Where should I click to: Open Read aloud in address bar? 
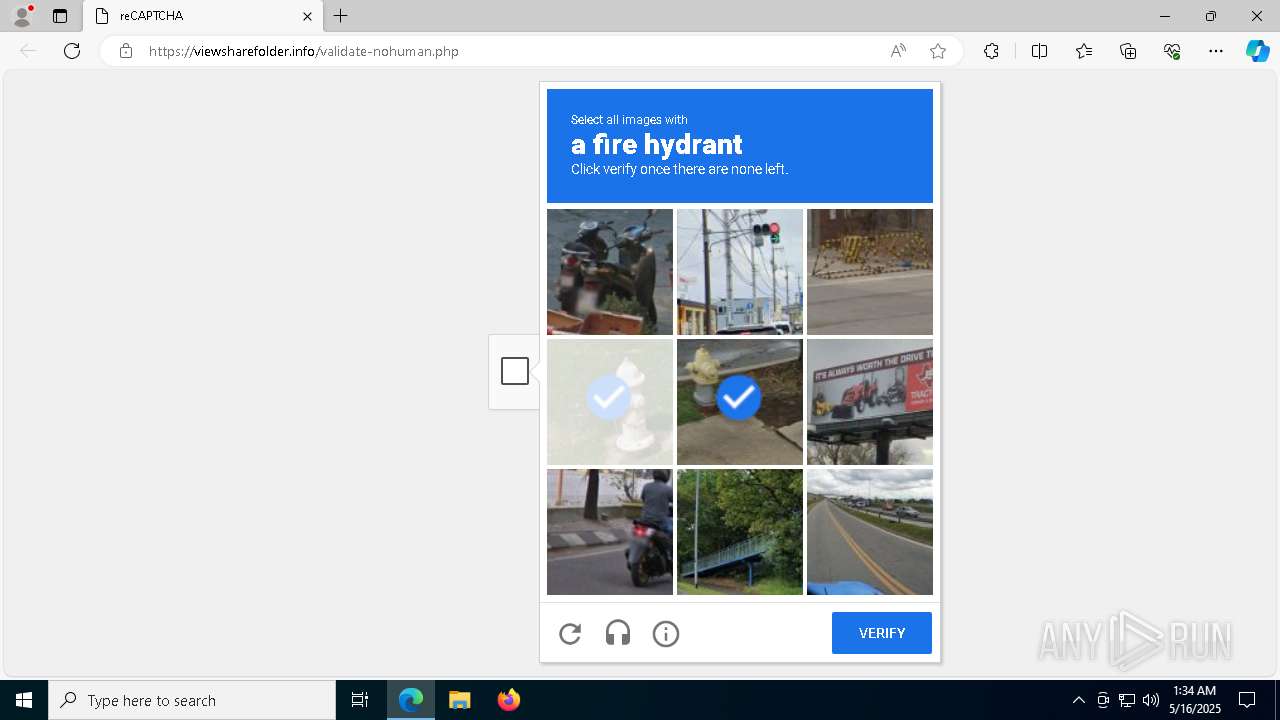tap(898, 51)
